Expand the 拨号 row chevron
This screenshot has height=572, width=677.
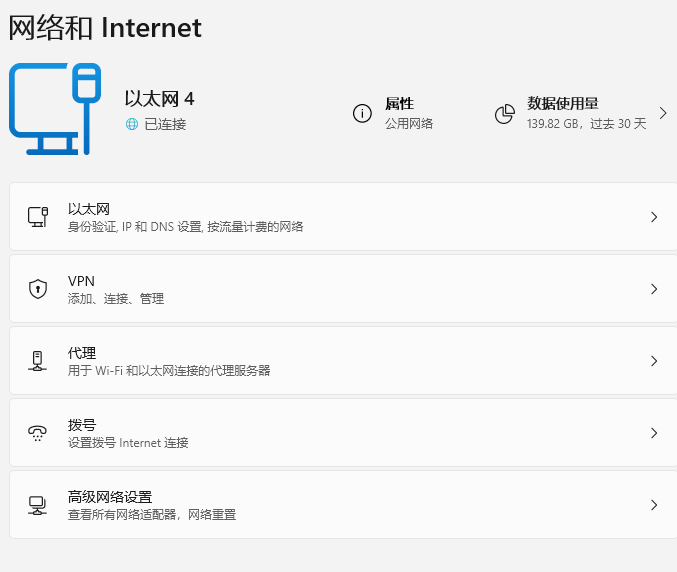[654, 433]
